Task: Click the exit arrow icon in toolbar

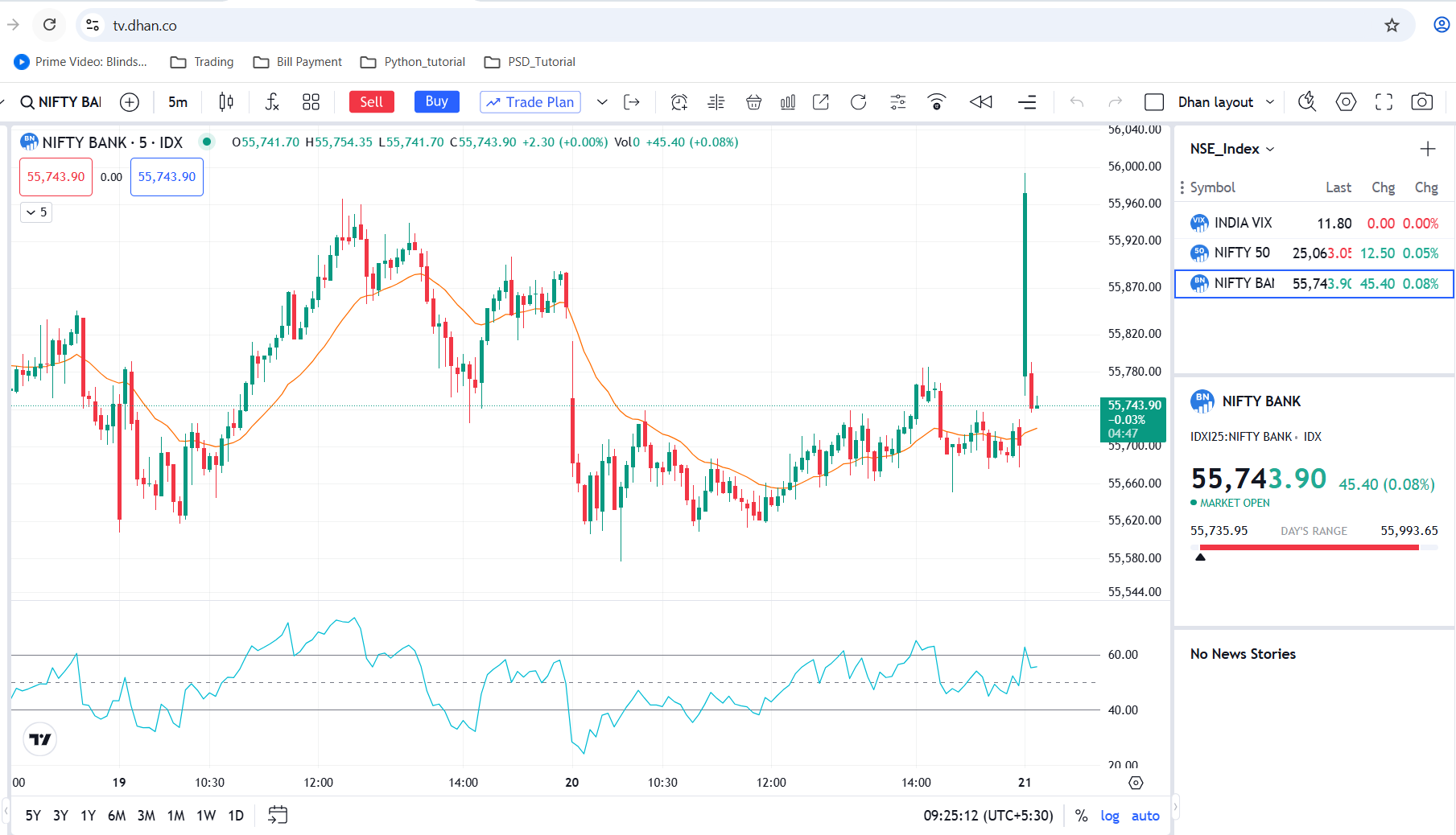Action: [x=632, y=102]
